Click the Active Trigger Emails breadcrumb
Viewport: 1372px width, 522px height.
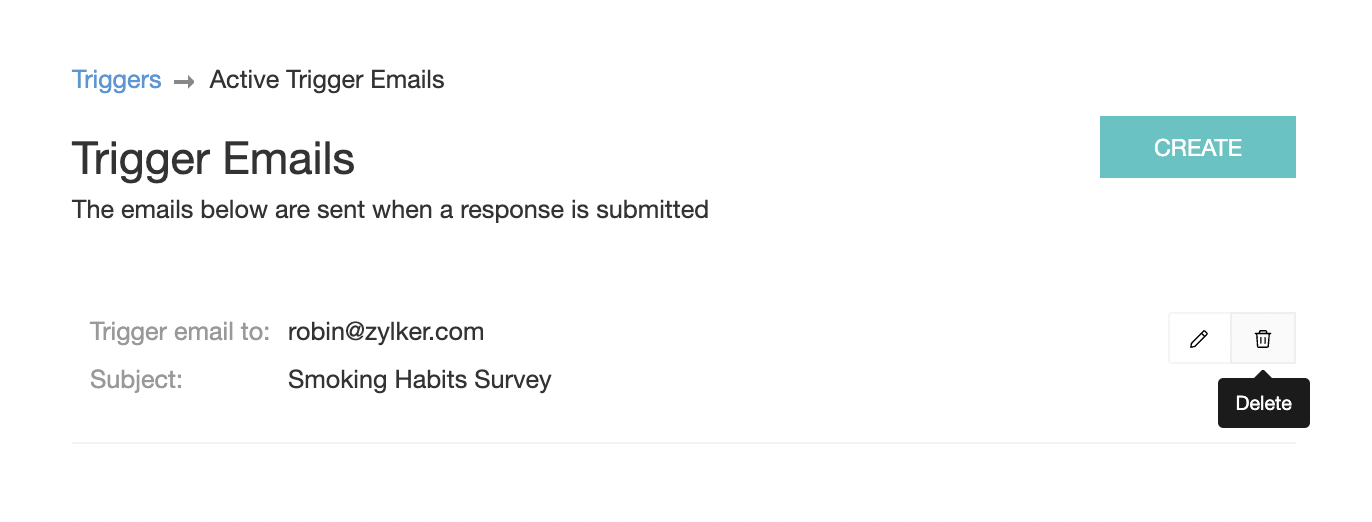pos(327,80)
